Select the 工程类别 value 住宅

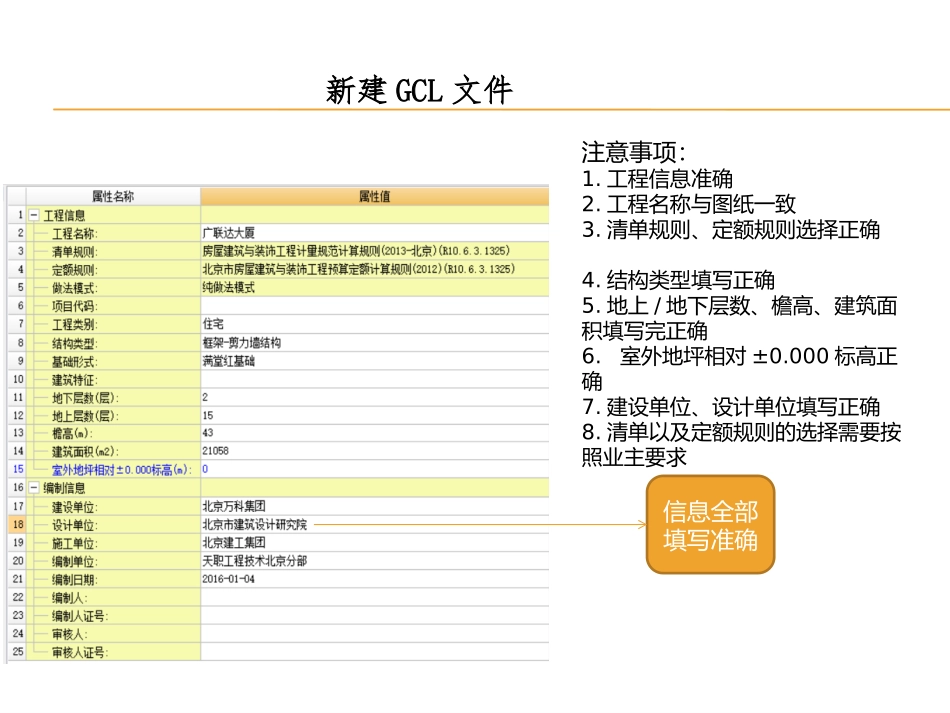pos(375,324)
